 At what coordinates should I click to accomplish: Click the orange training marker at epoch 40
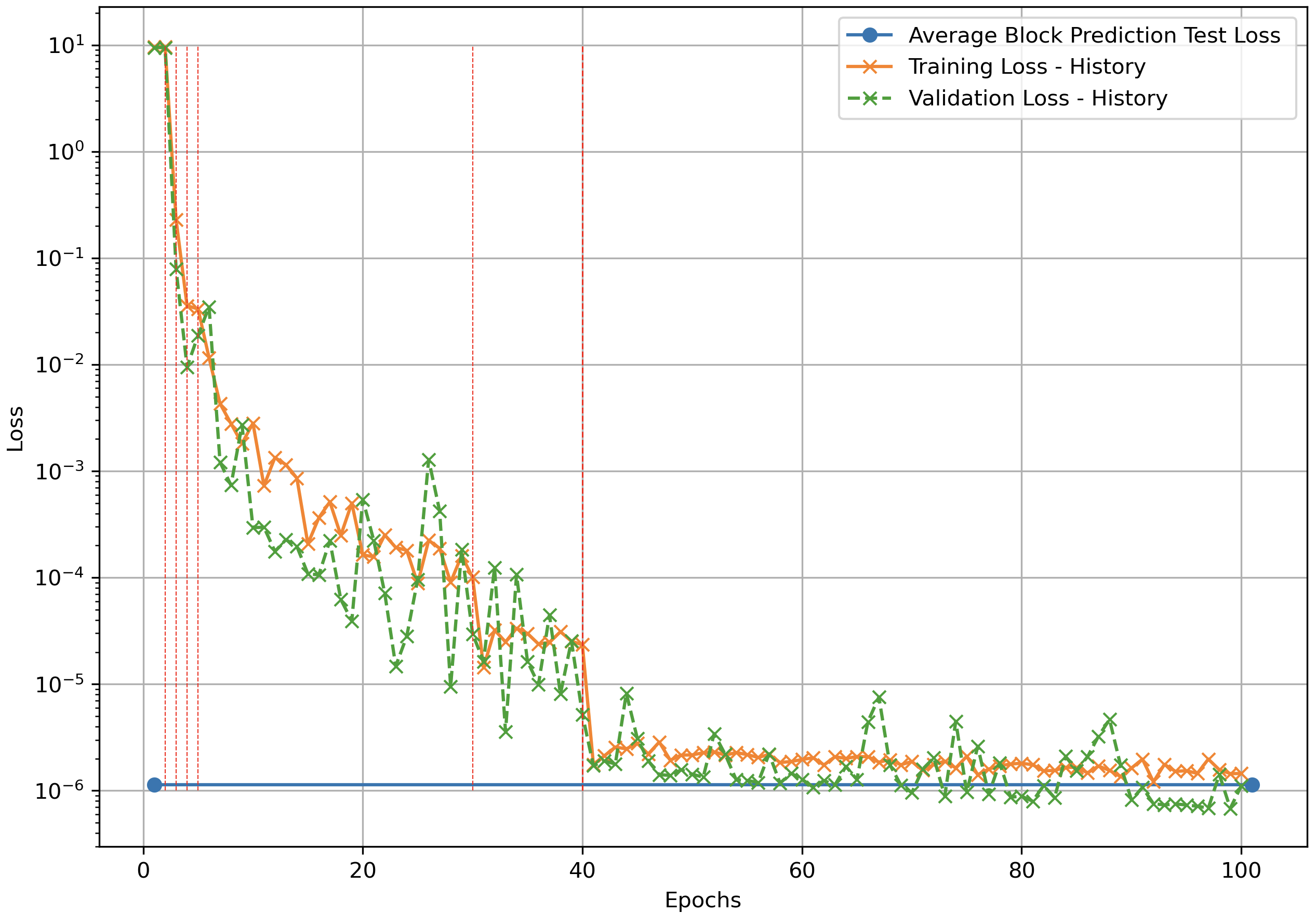click(582, 645)
